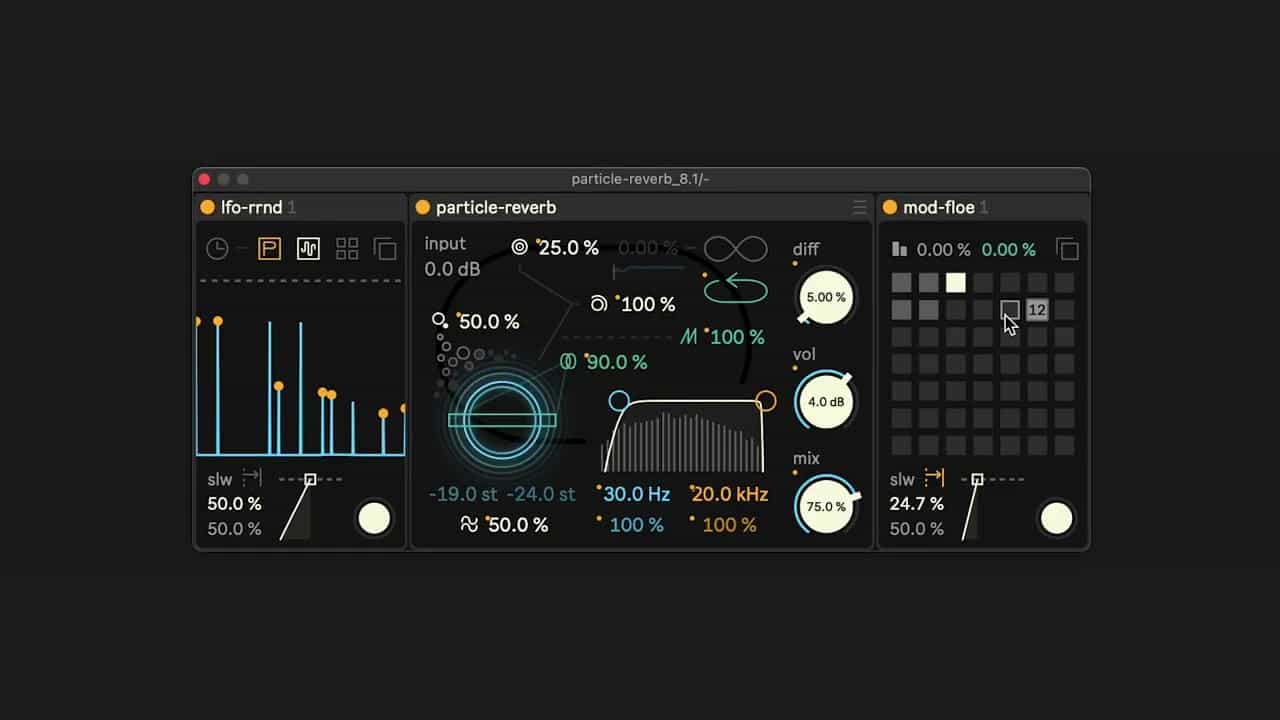Click the green overlapping circles icon
Screen dimensions: 1280x720
568,362
